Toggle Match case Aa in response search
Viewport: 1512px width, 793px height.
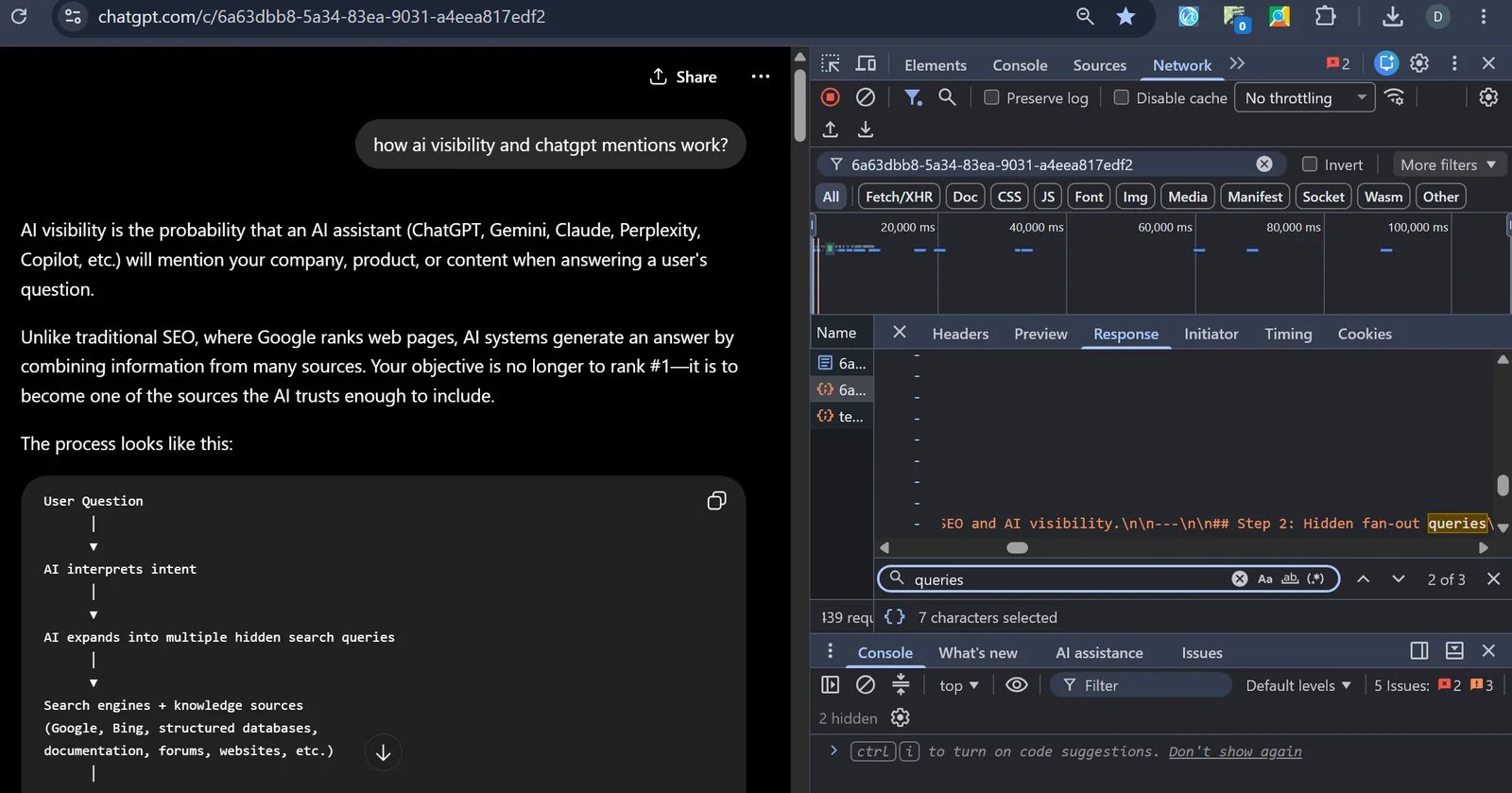coord(1265,579)
